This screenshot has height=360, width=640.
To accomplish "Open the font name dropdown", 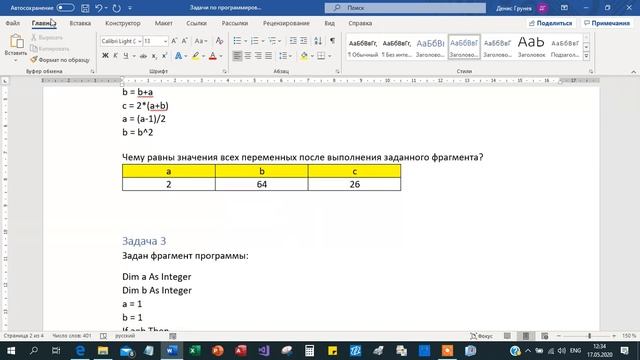I will pos(139,41).
